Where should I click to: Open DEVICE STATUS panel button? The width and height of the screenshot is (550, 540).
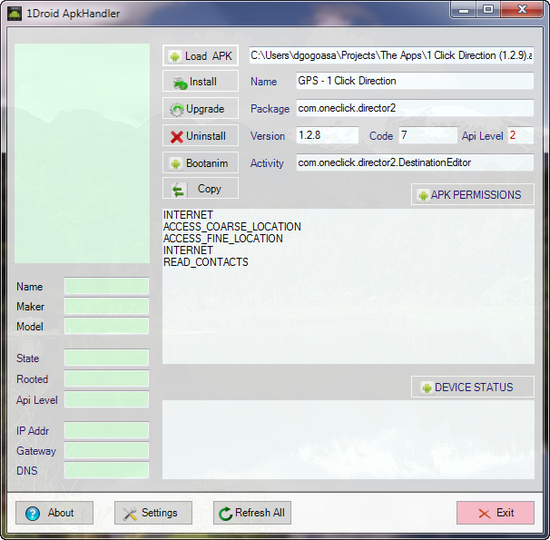[472, 387]
